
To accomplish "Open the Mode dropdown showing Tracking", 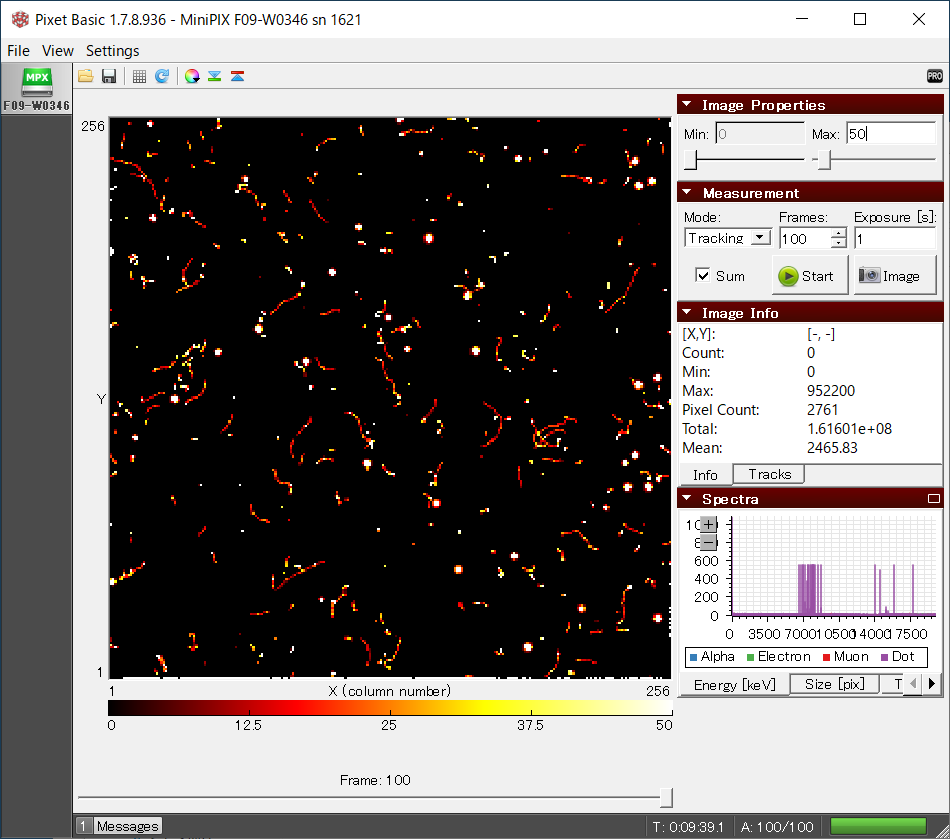I will [x=727, y=238].
